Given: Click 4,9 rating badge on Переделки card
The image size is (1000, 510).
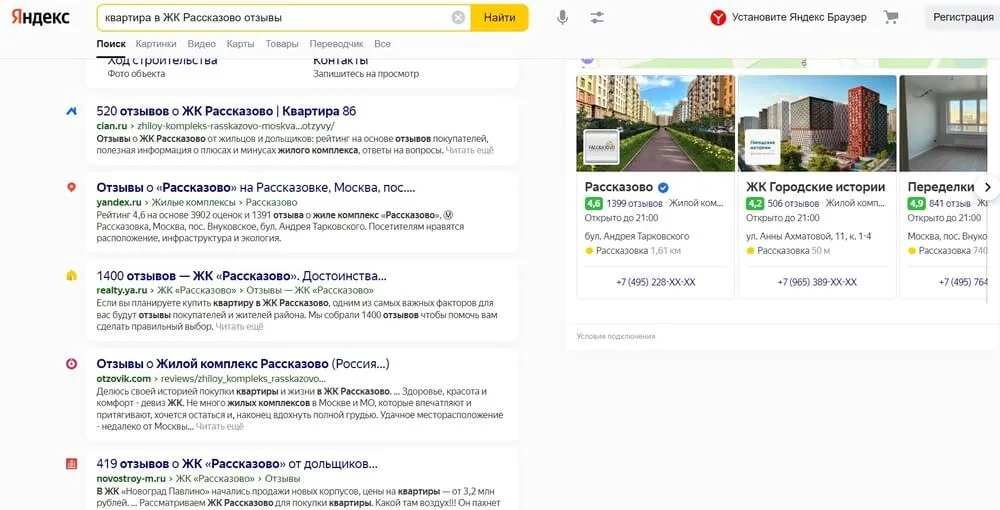Looking at the screenshot, I should [x=916, y=204].
